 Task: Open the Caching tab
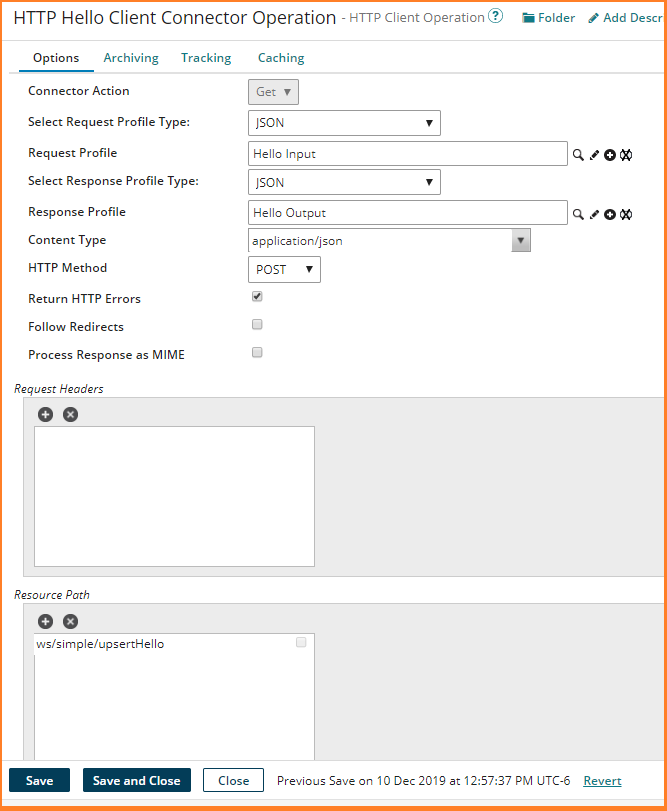(281, 58)
